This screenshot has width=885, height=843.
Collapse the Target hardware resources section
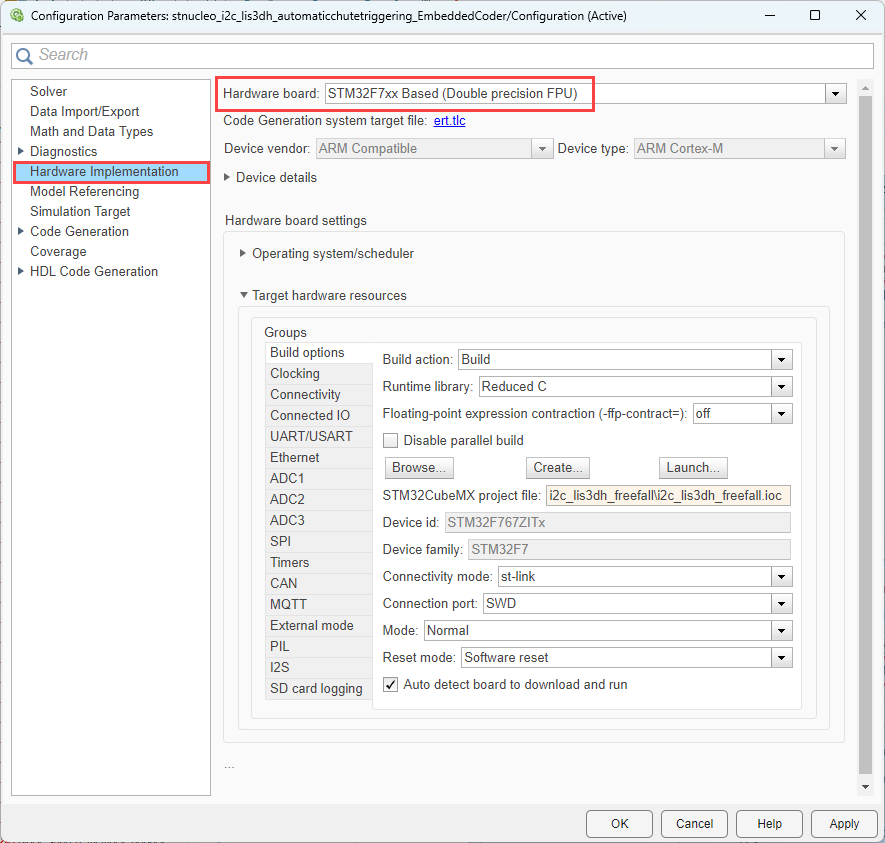tap(243, 295)
